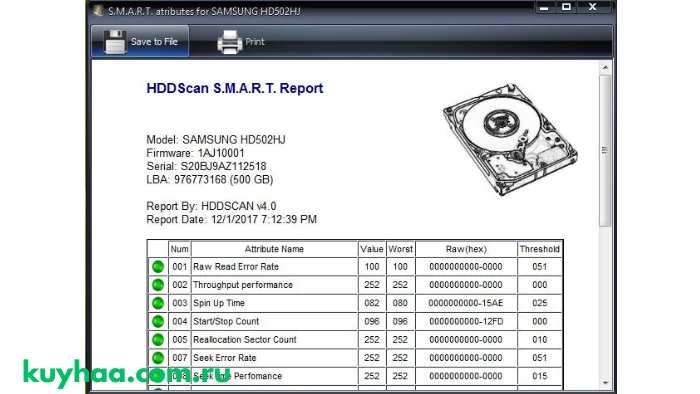Click threshold 010 in Reallocation Sector Count row
700x394 pixels.
click(x=540, y=340)
